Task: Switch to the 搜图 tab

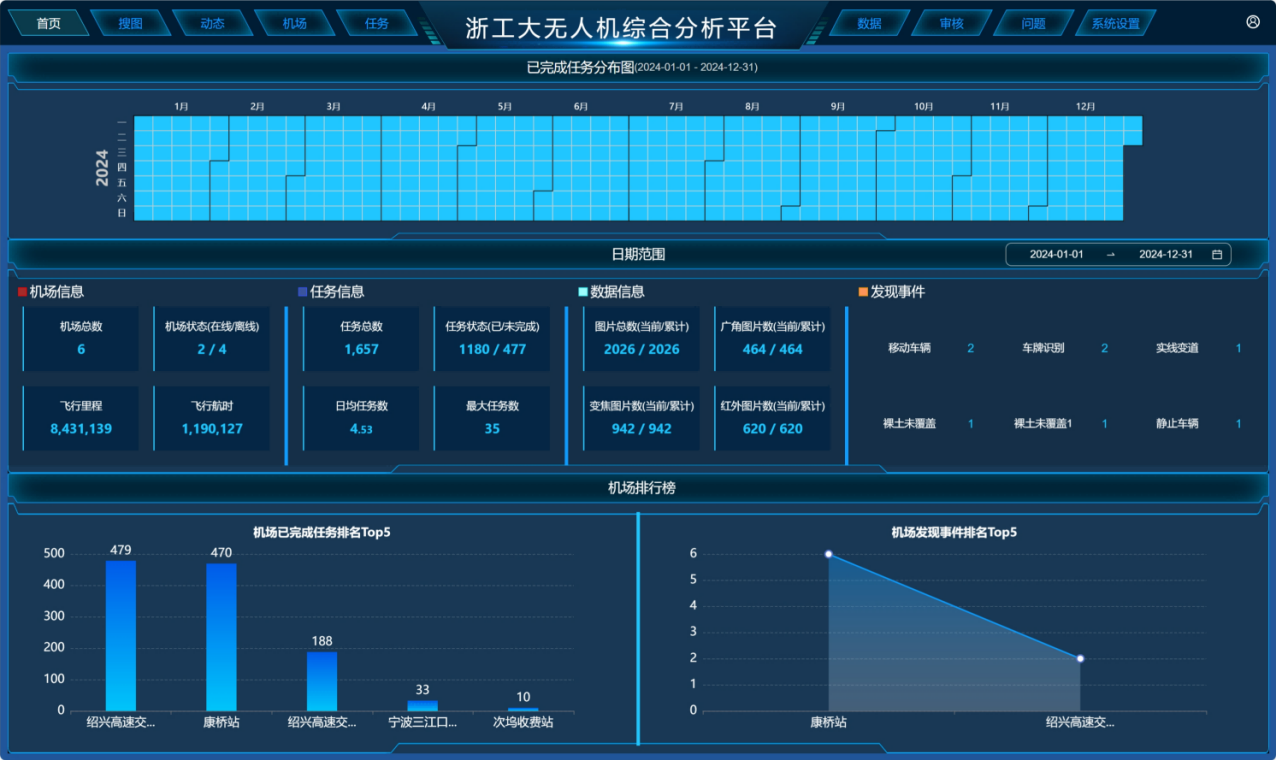Action: (x=130, y=23)
